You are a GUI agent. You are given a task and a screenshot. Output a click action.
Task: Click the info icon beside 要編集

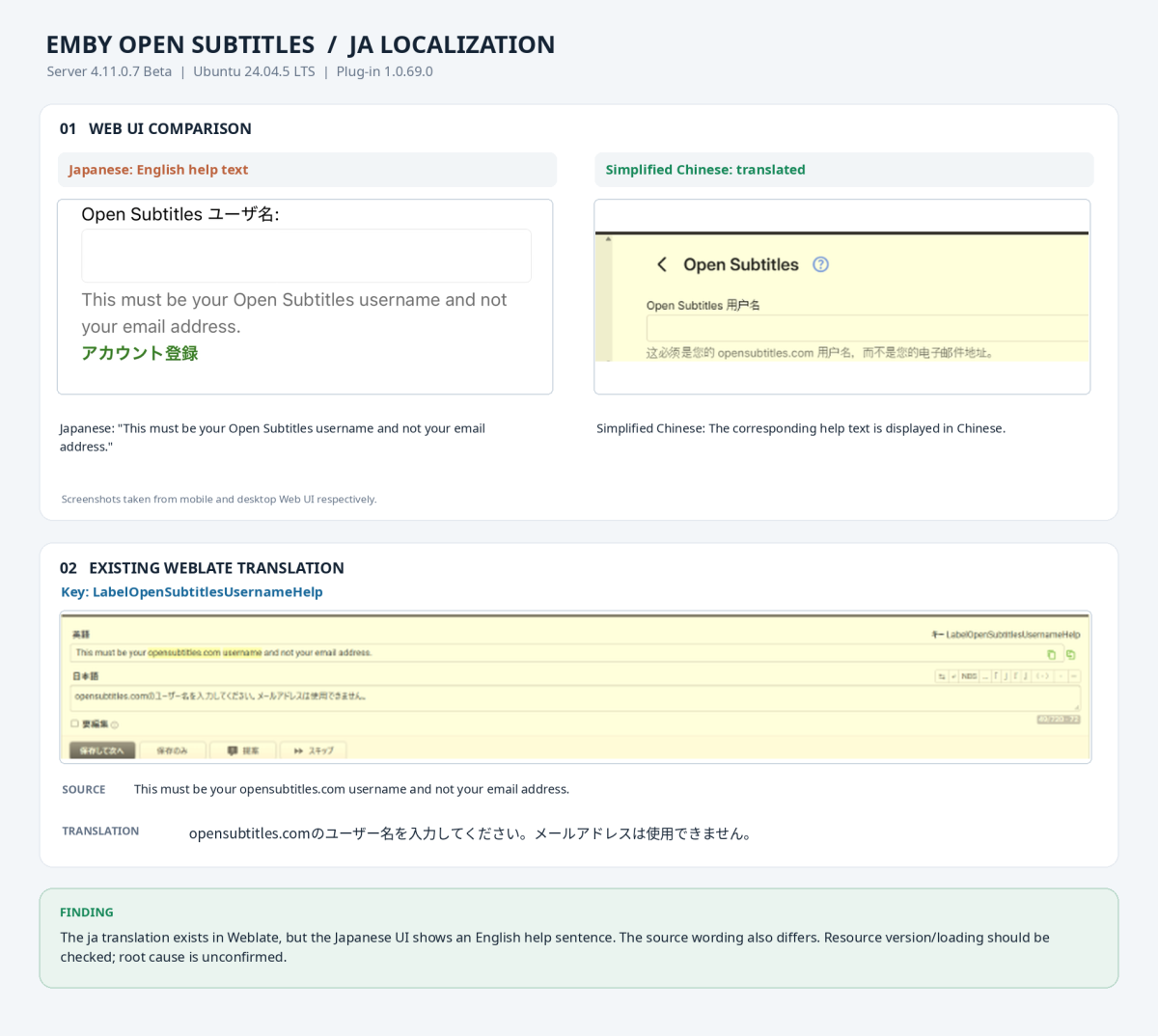pos(115,724)
